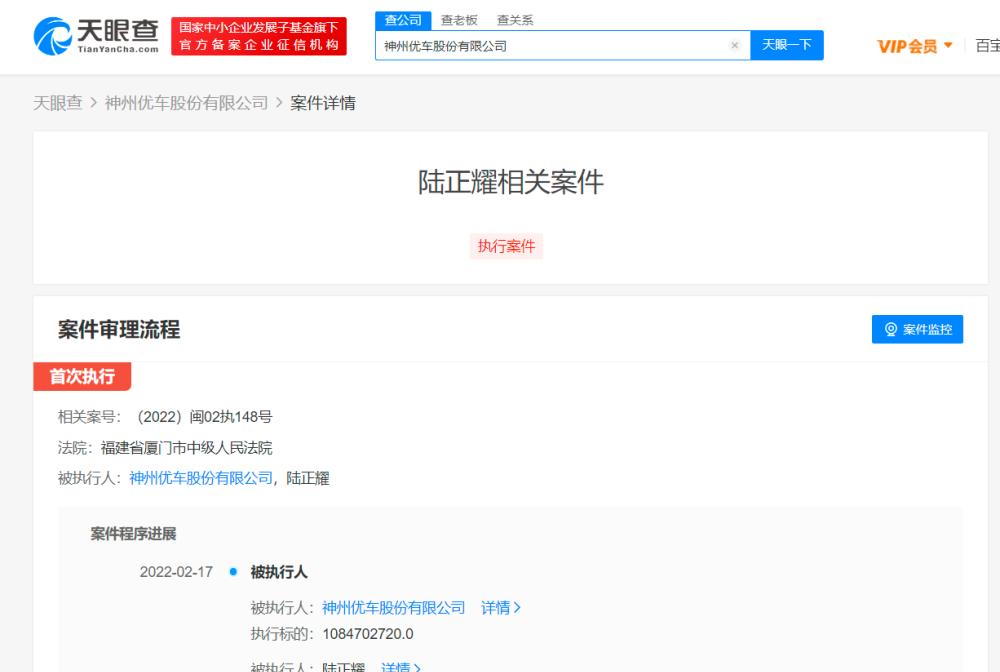Click the 案件程序进展 heading
This screenshot has width=1000, height=672.
133,534
